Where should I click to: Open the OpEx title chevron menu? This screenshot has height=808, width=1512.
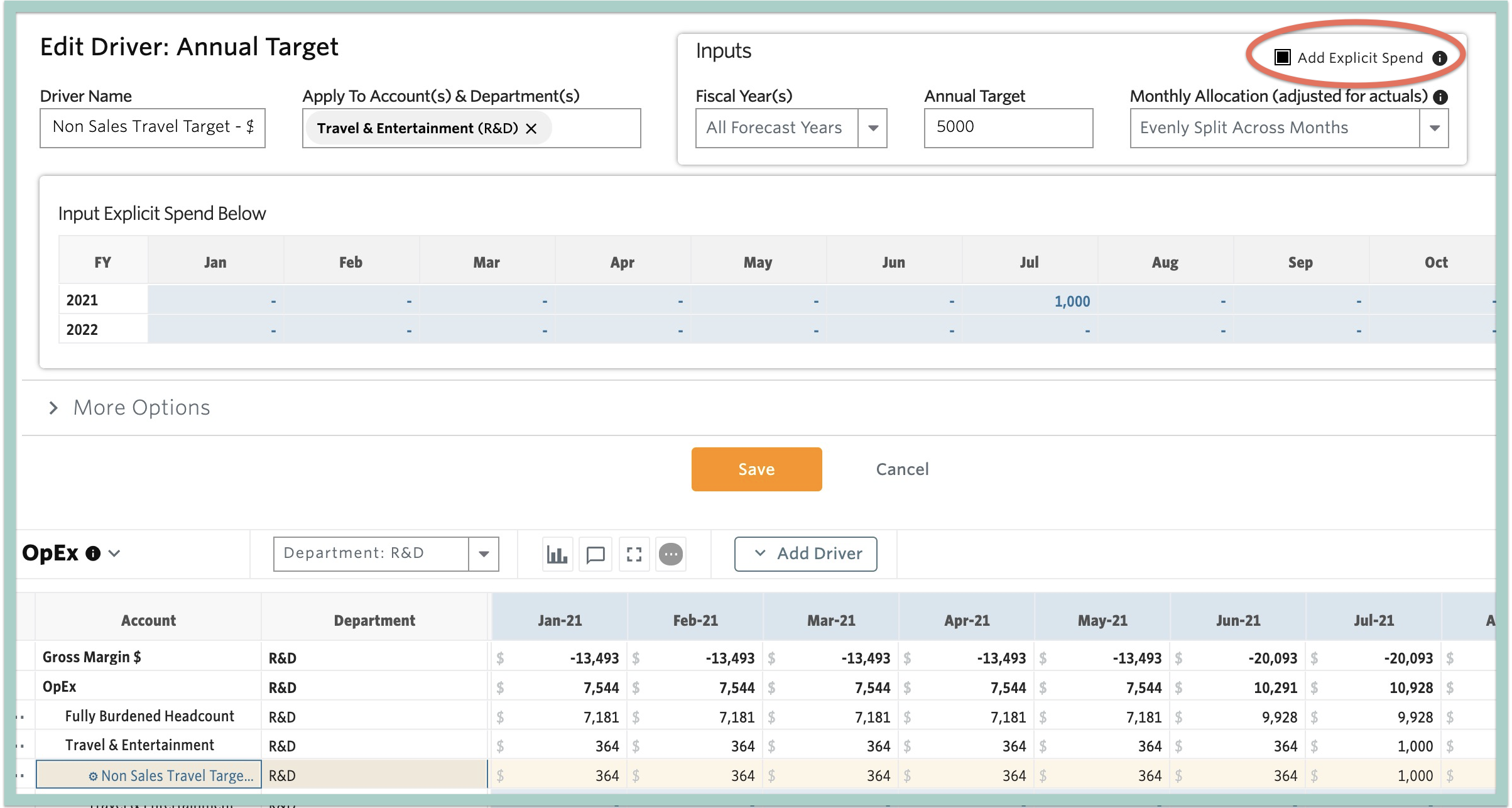click(114, 554)
